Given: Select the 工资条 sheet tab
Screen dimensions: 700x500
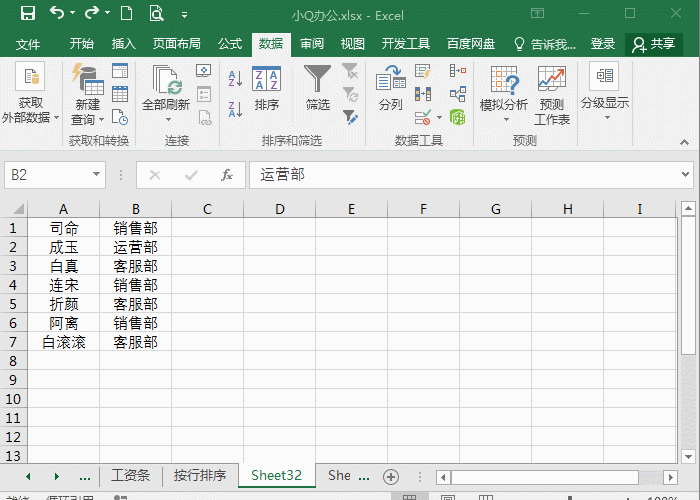Looking at the screenshot, I should [x=130, y=475].
